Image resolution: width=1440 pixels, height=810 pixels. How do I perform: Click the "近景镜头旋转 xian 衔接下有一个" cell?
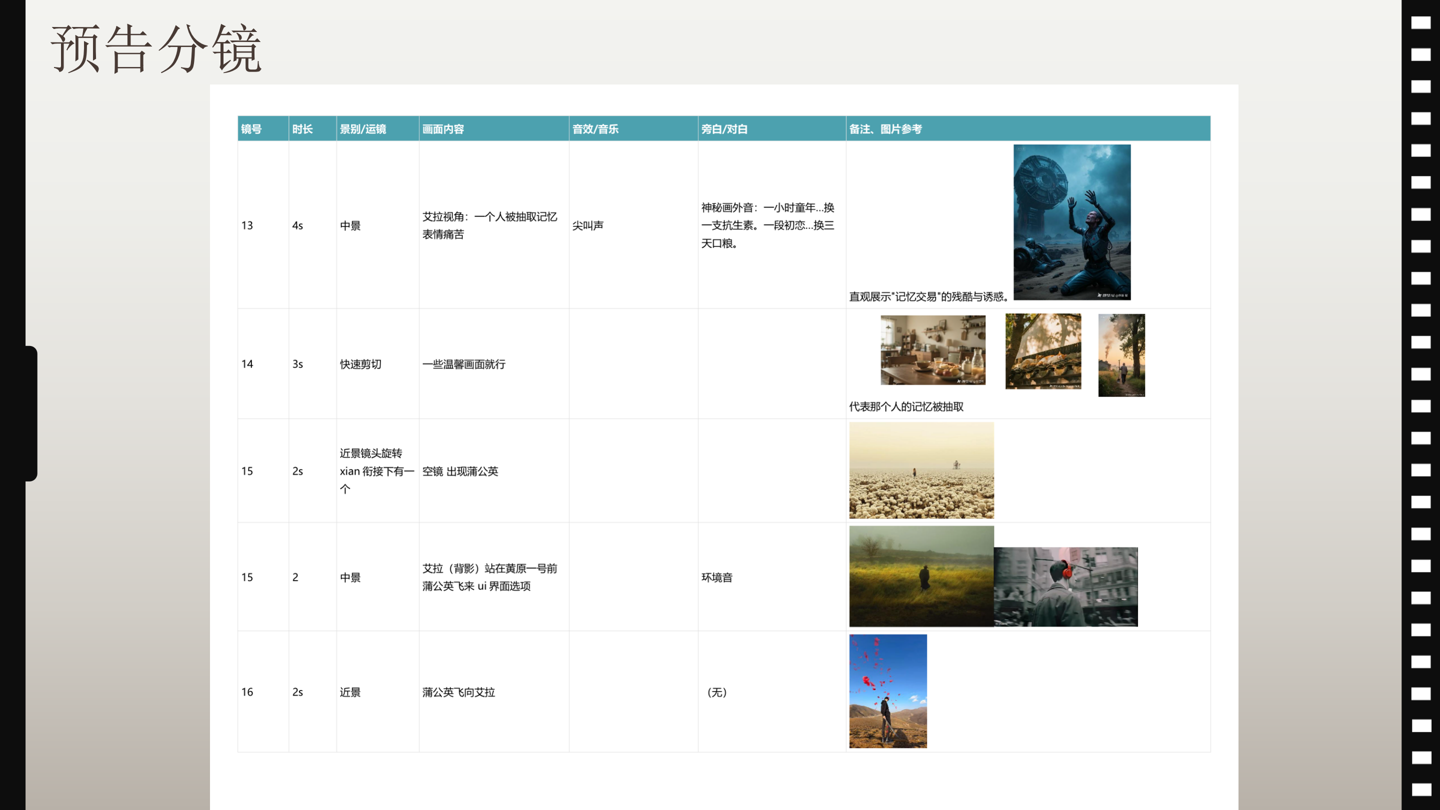(378, 471)
